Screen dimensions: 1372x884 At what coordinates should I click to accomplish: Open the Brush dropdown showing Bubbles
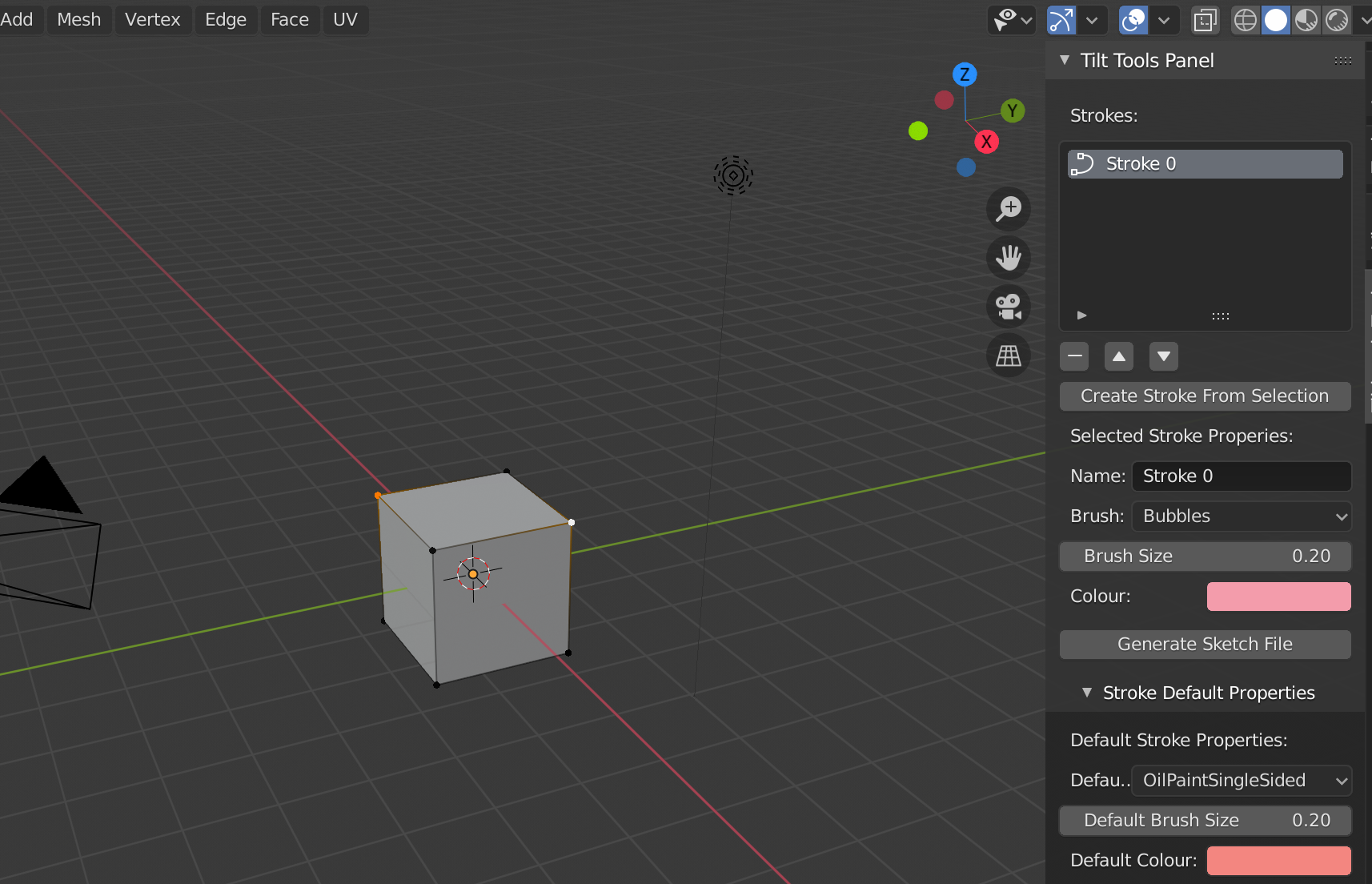pyautogui.click(x=1242, y=516)
